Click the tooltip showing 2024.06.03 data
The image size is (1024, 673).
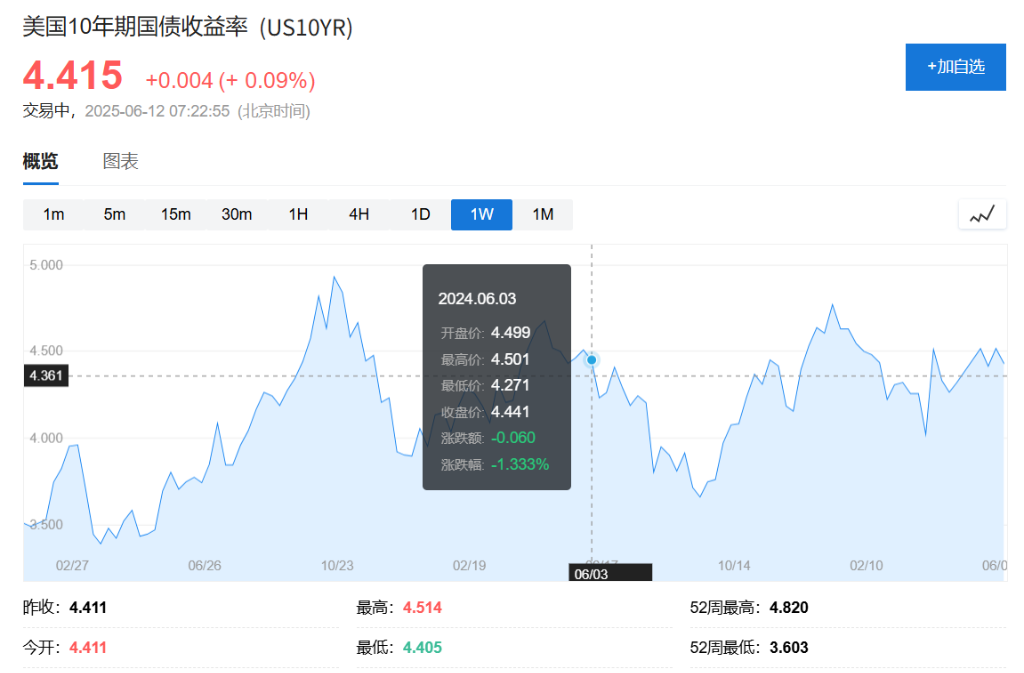tap(497, 378)
